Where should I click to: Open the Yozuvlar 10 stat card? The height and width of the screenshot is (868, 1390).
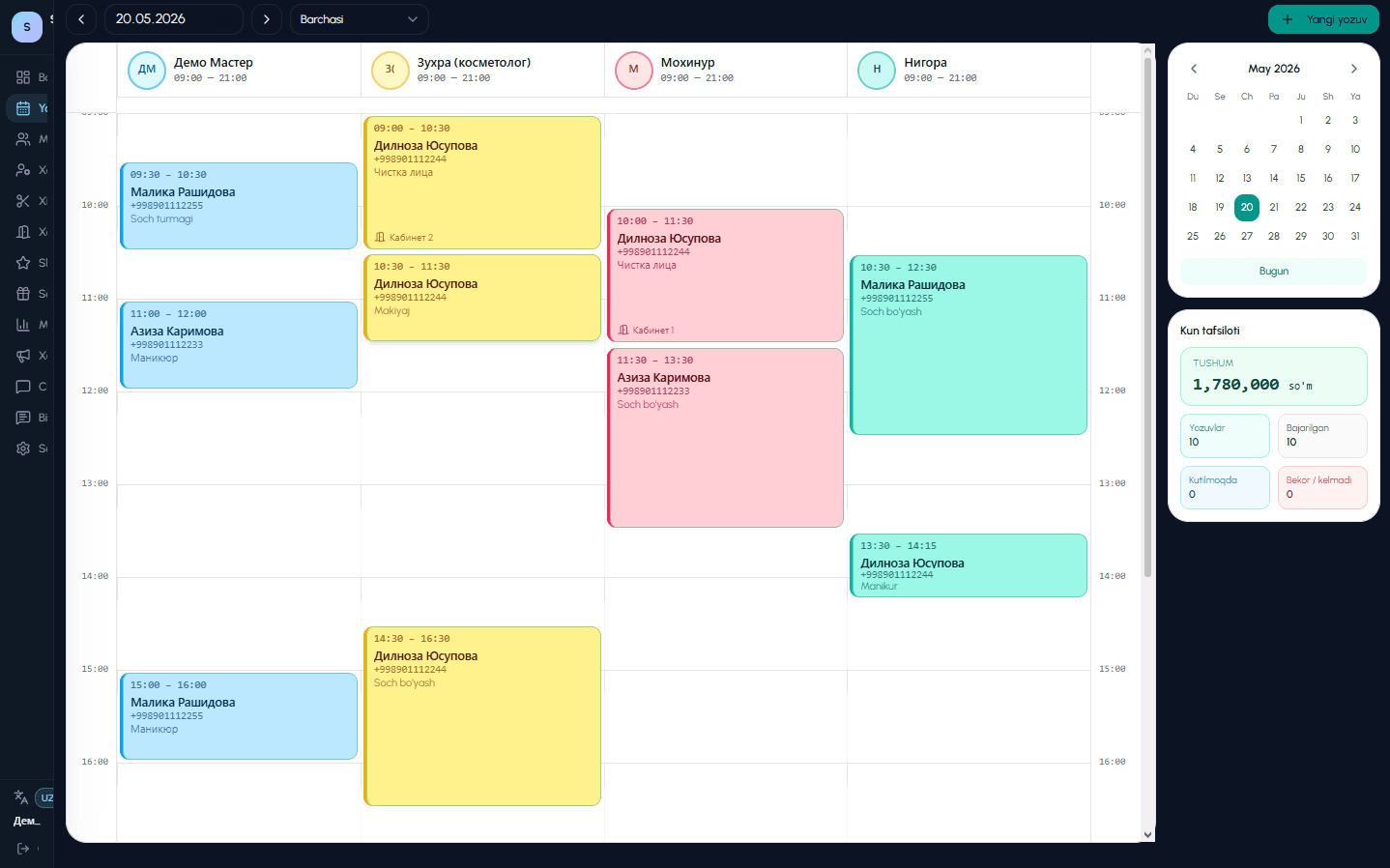(x=1225, y=436)
